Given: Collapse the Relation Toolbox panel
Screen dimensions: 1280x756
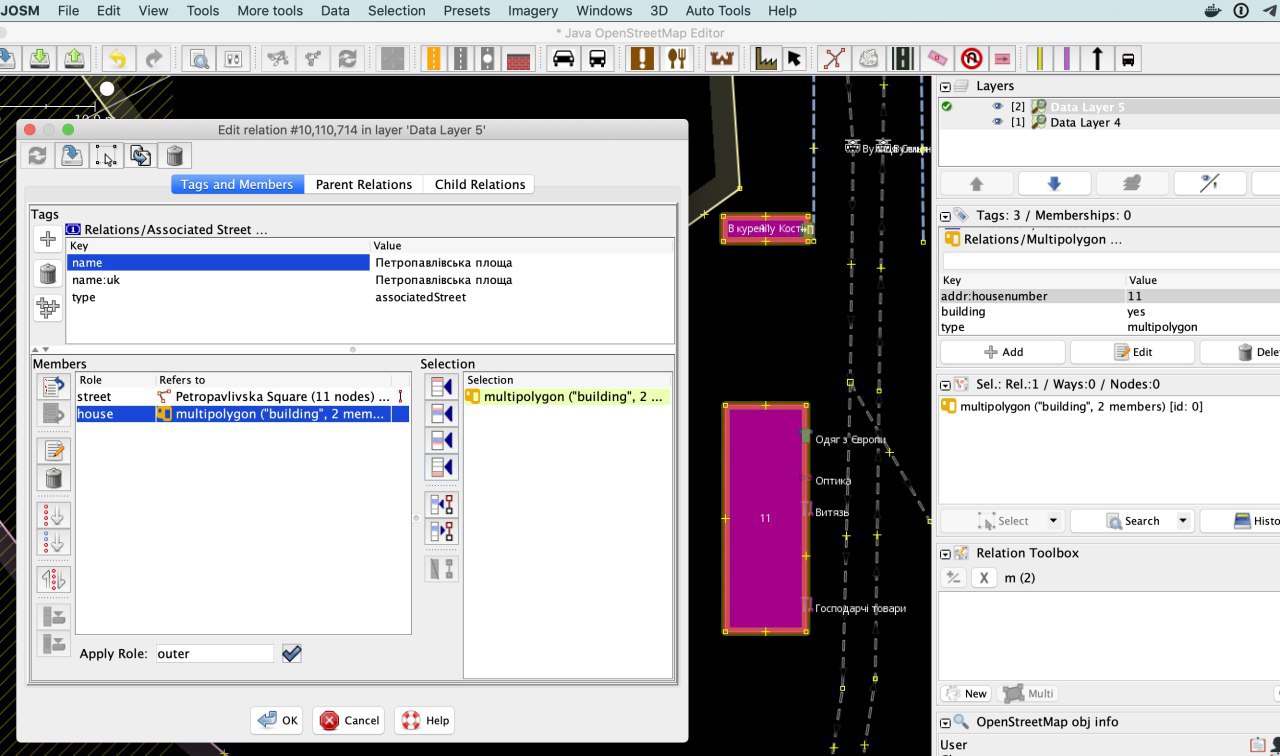Looking at the screenshot, I should click(x=945, y=554).
